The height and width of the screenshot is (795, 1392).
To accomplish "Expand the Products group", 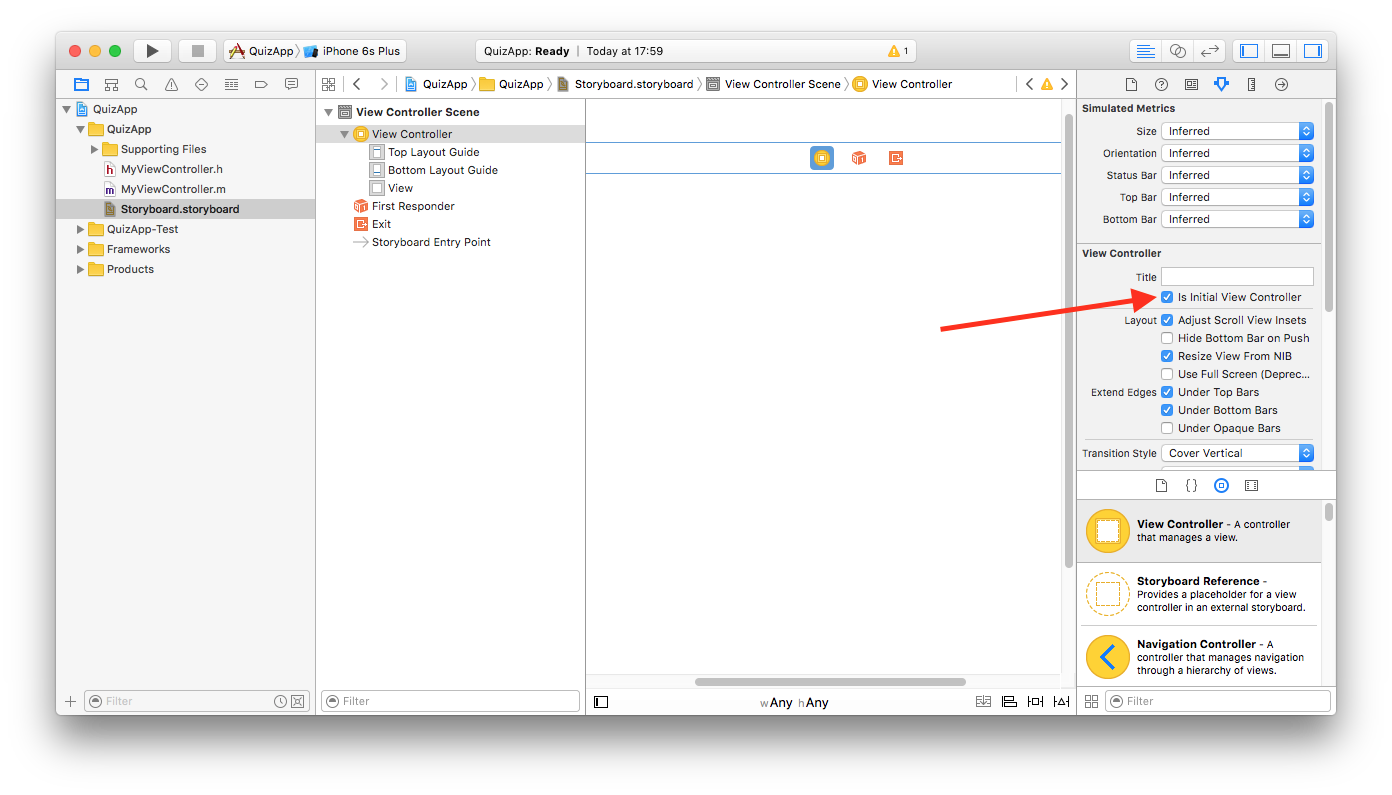I will (81, 269).
